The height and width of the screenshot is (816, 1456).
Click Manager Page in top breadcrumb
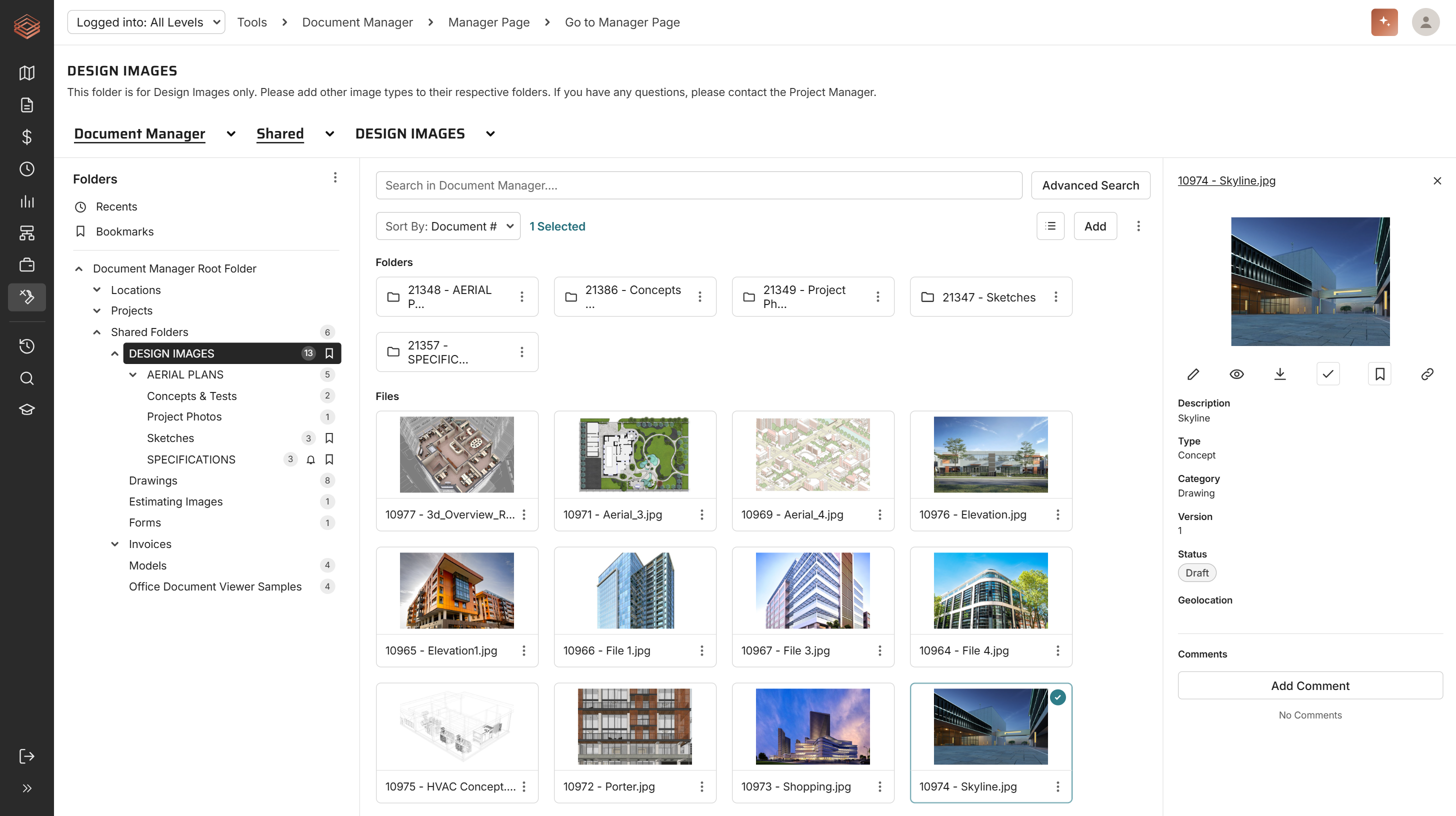[488, 22]
